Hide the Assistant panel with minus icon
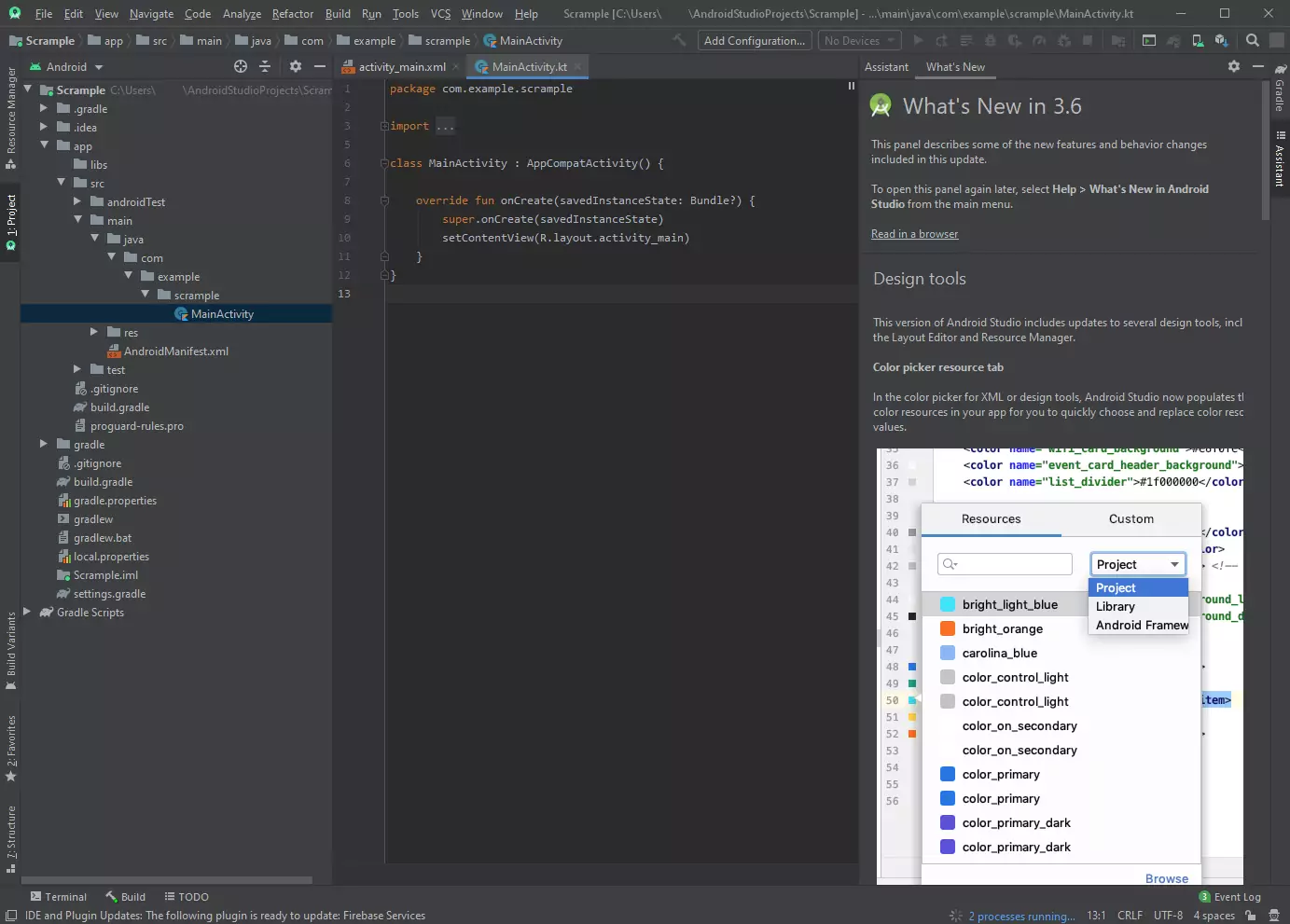 pyautogui.click(x=1257, y=66)
